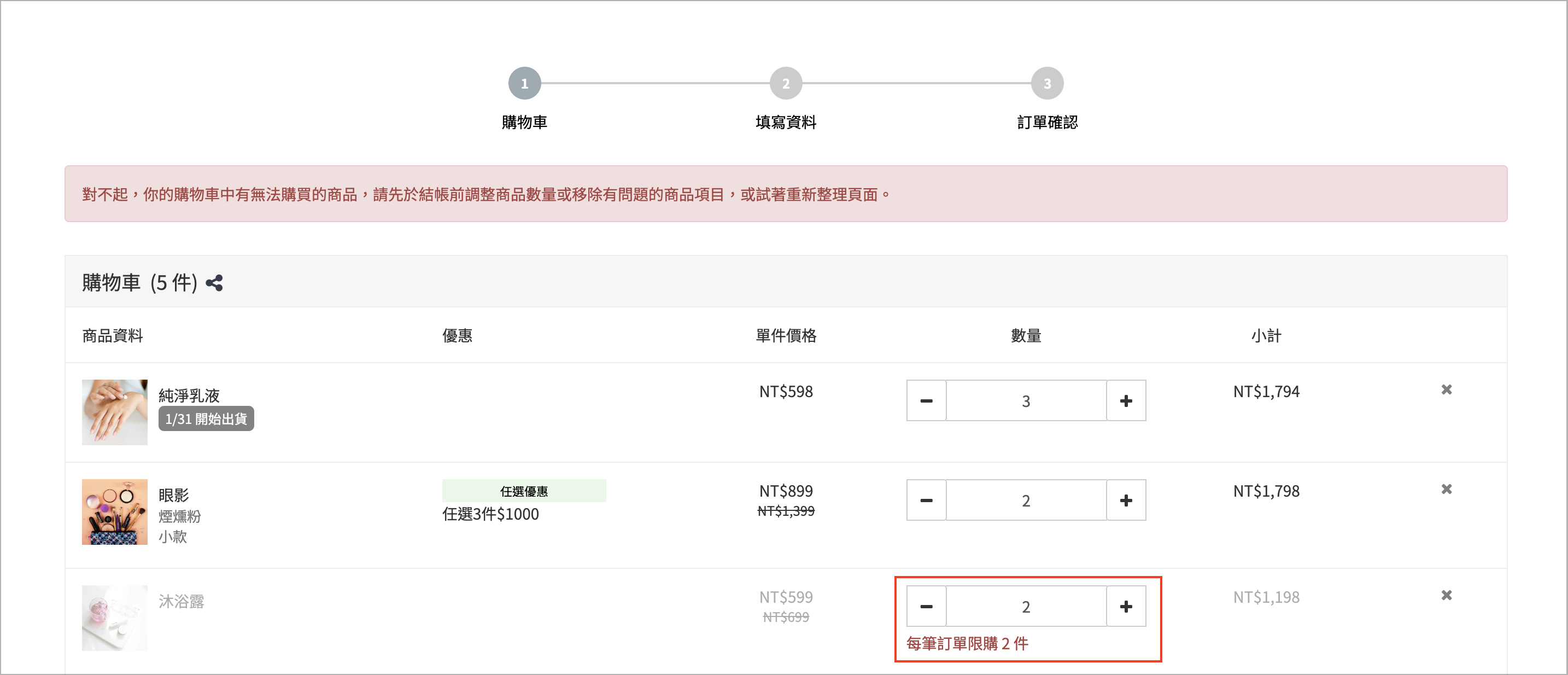The image size is (1568, 675).
Task: Remove 純淨乳液 from the cart
Action: point(1446,389)
